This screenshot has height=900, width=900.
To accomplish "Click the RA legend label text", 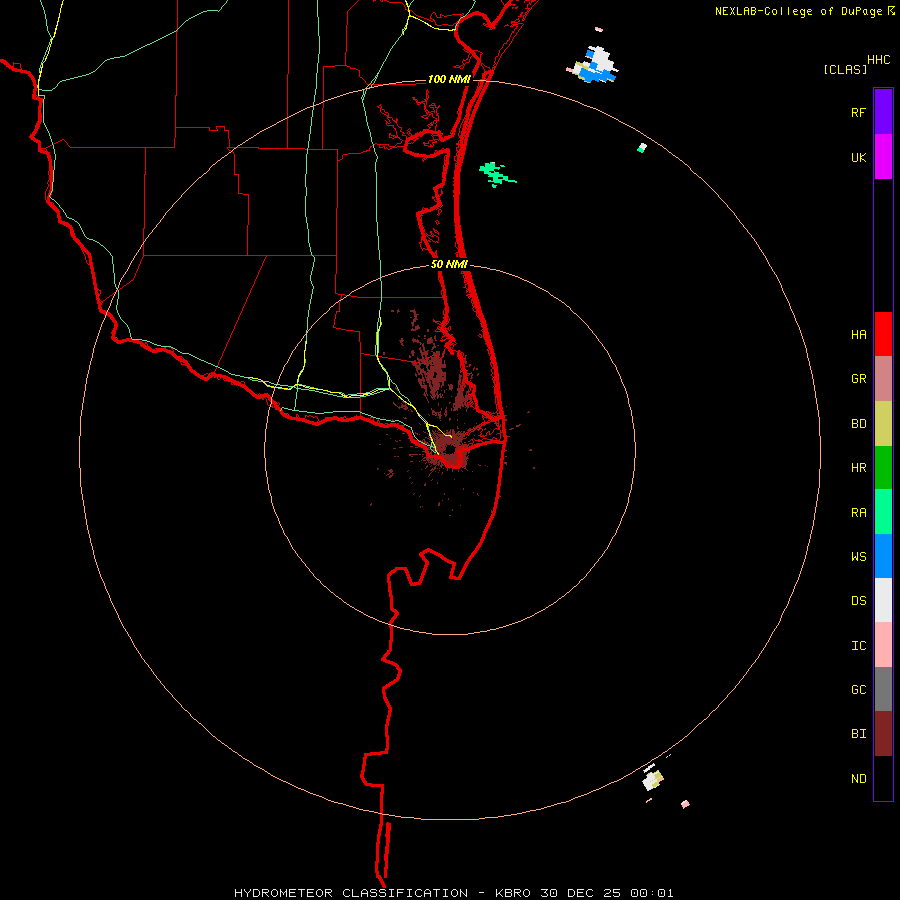I will 858,512.
